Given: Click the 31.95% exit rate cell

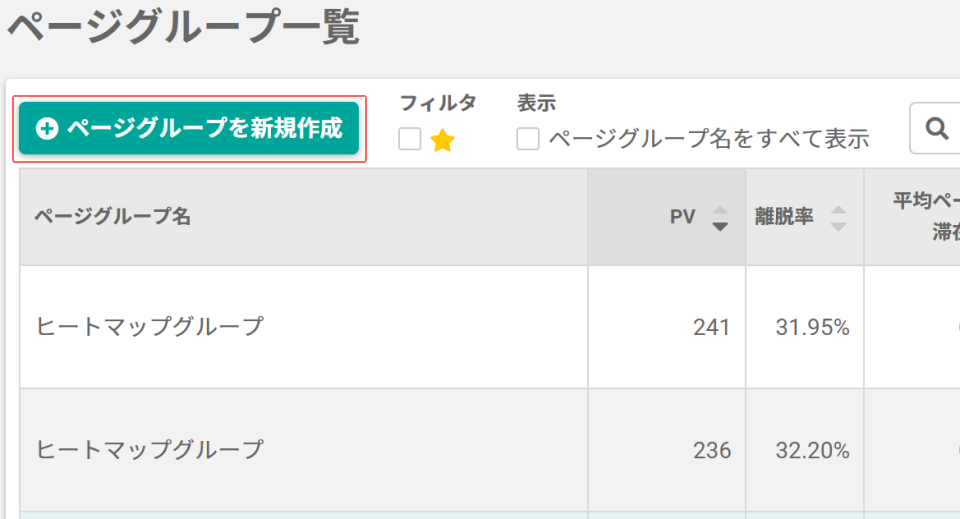Looking at the screenshot, I should pos(812,327).
